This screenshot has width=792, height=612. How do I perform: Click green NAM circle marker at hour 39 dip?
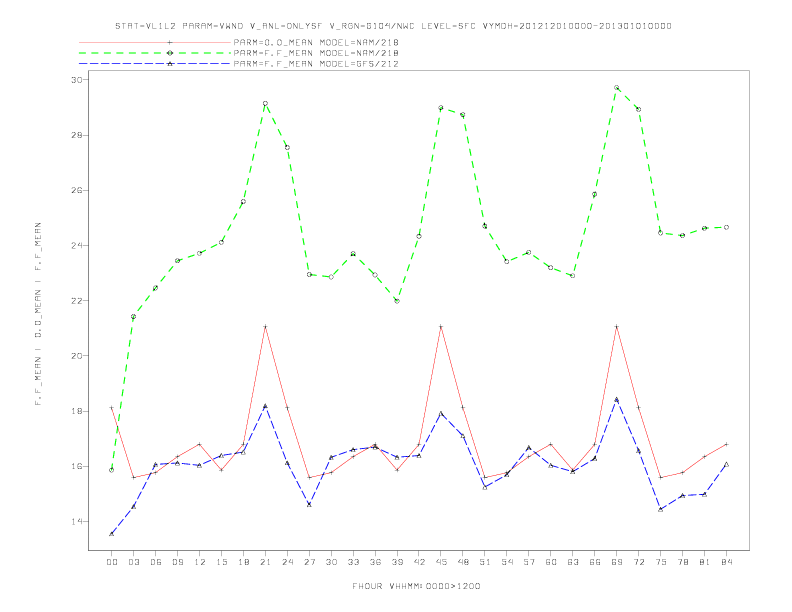397,301
